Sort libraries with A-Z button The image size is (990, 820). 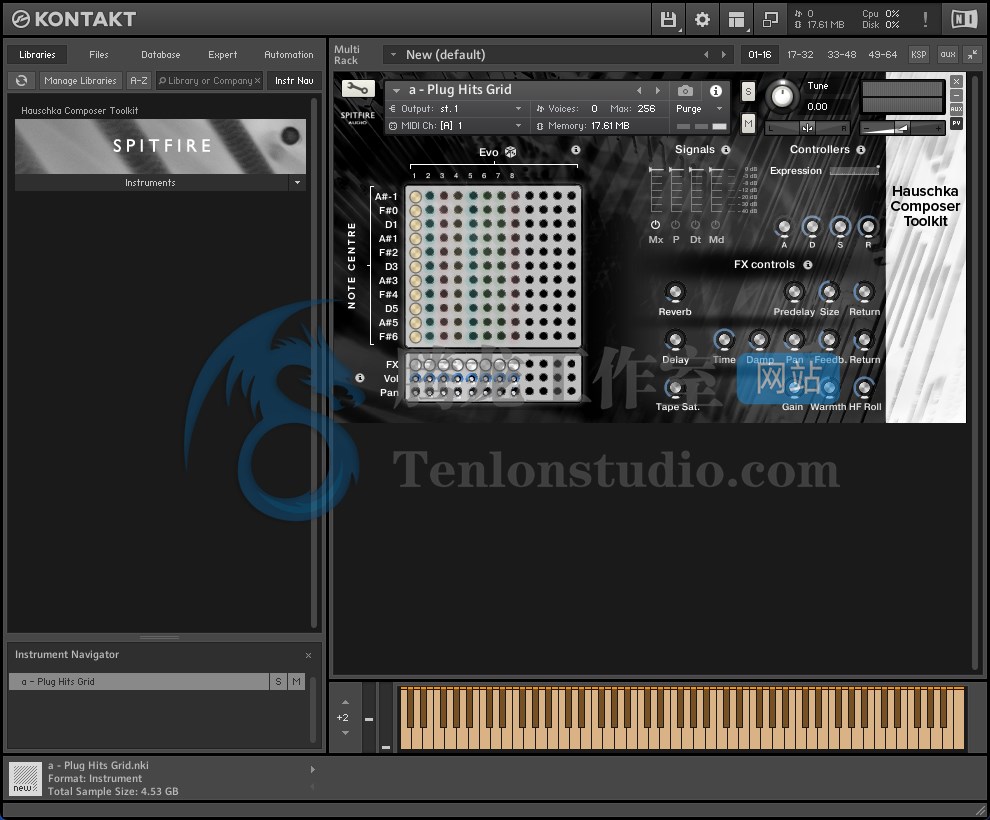(x=139, y=81)
